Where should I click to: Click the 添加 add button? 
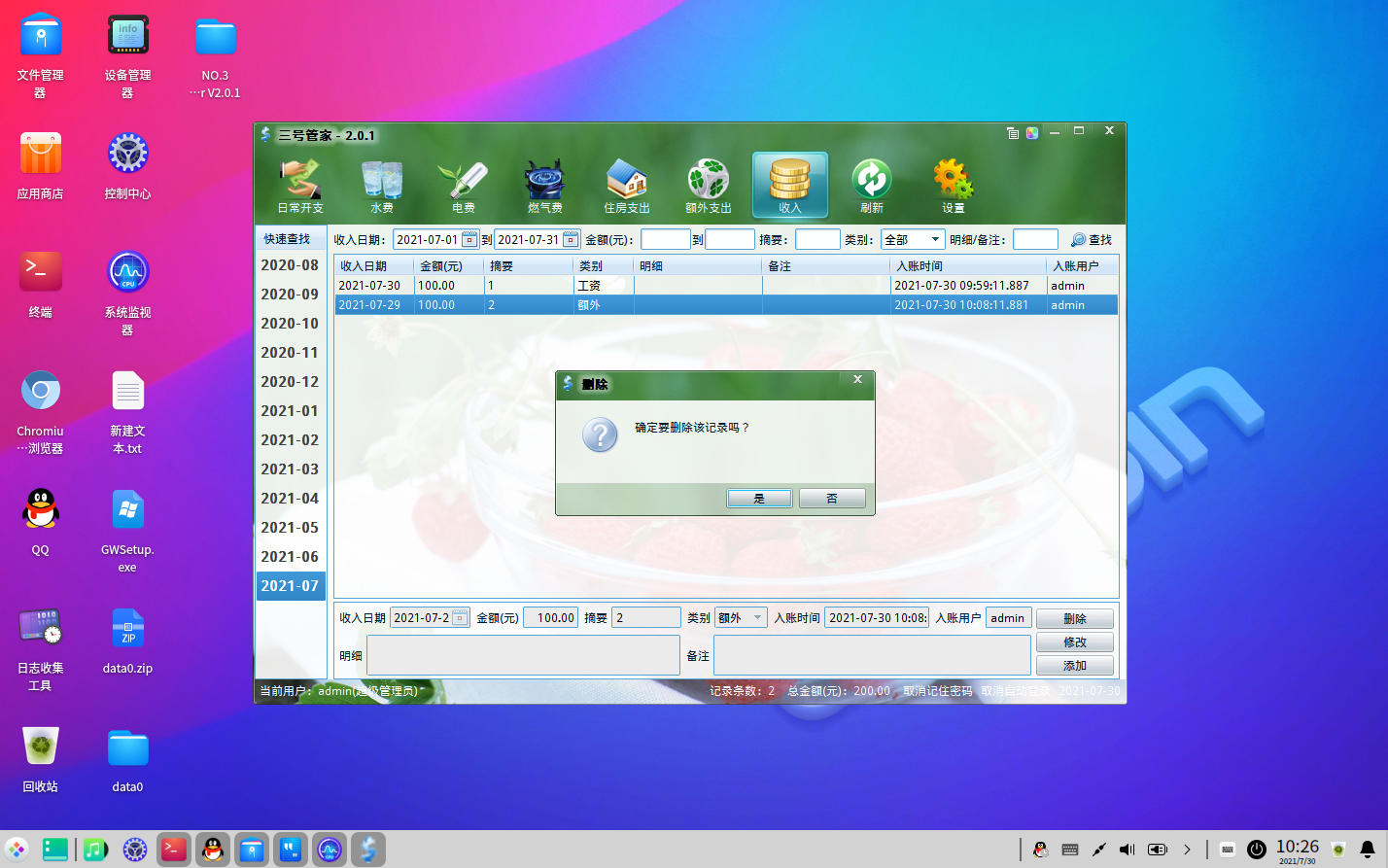pos(1075,665)
